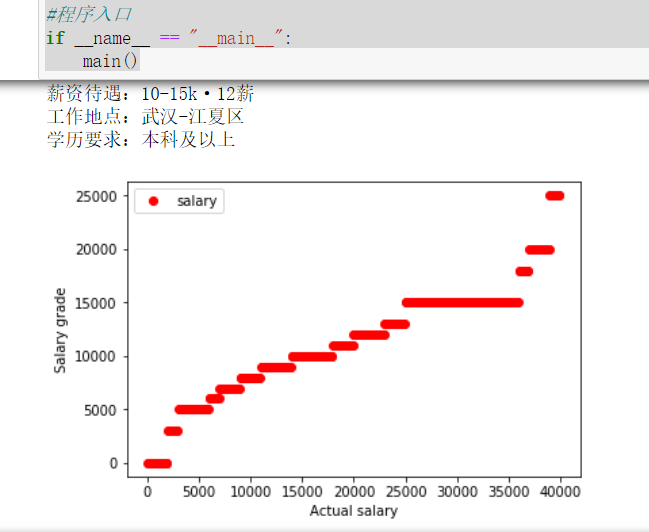Click the comment line '#程序入口'
Screen dimensions: 649x532
tap(89, 15)
